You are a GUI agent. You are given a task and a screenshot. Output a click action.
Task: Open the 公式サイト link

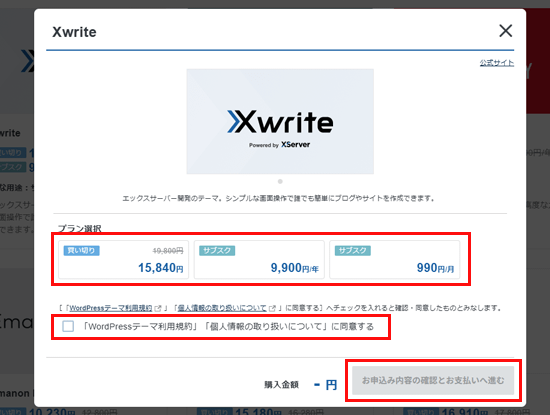coord(497,63)
